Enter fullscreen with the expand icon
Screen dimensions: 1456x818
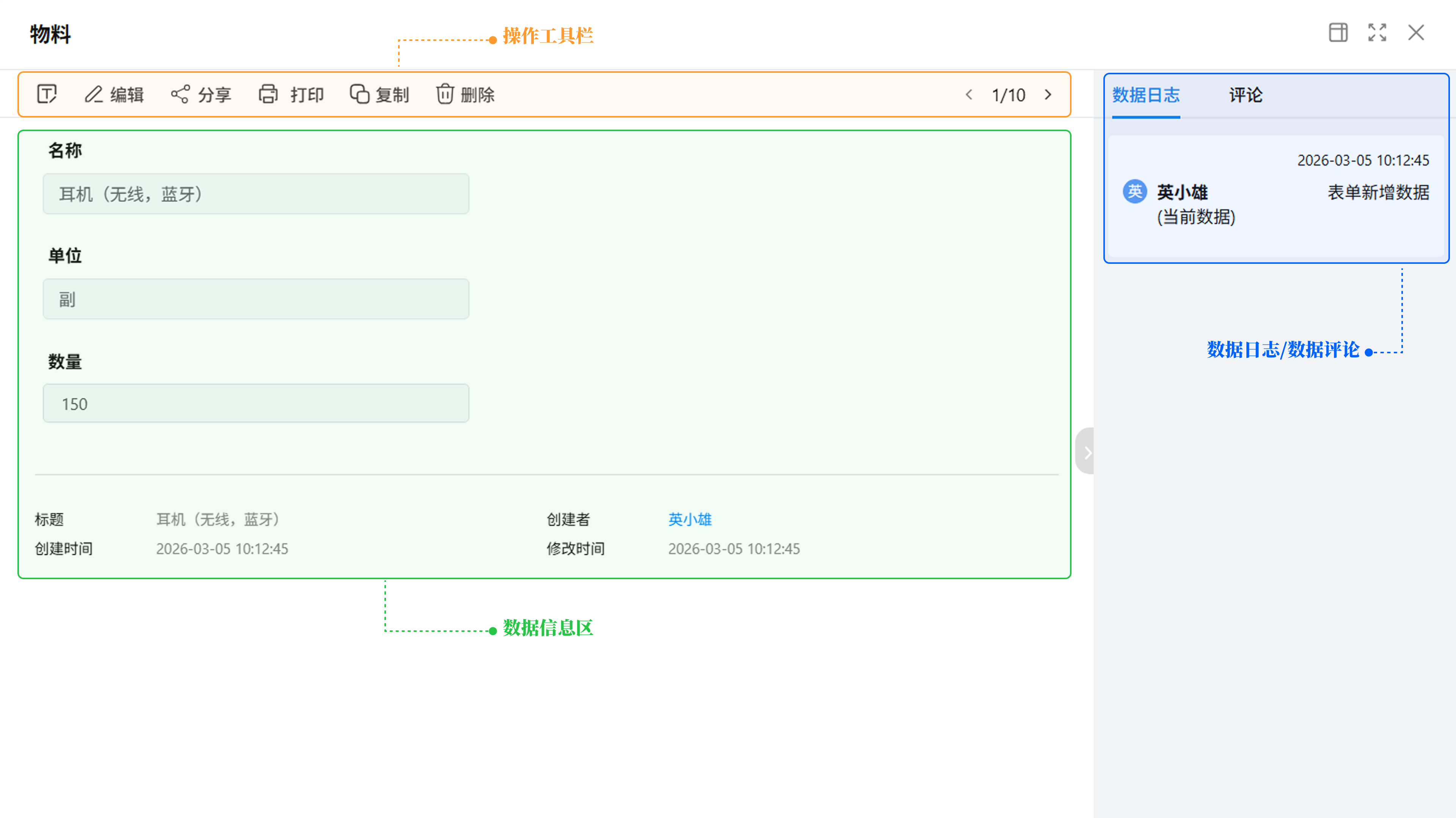(x=1377, y=33)
